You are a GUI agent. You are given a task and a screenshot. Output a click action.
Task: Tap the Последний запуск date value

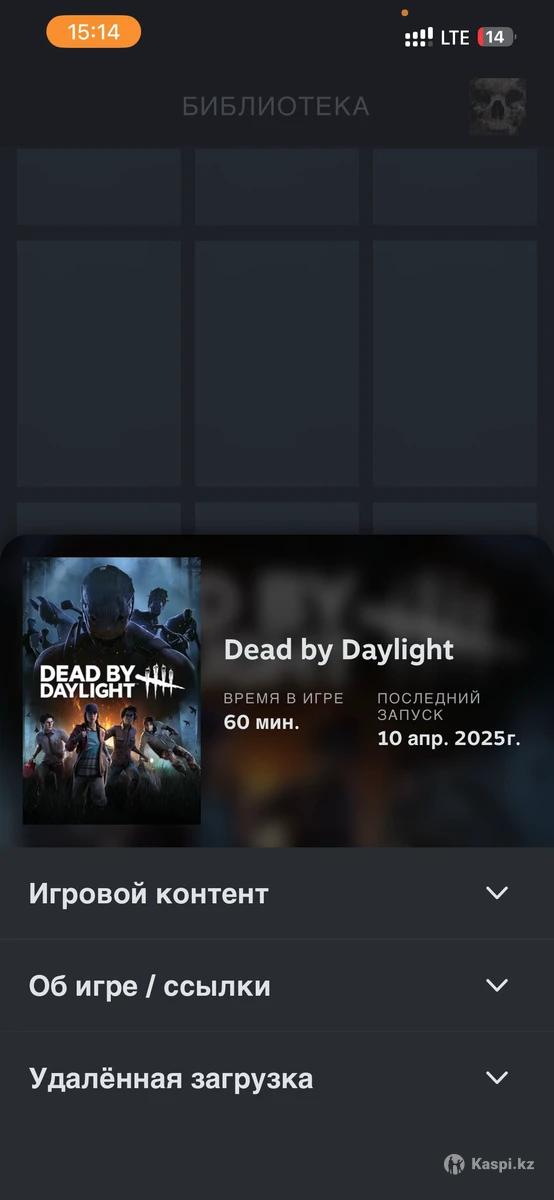click(449, 739)
